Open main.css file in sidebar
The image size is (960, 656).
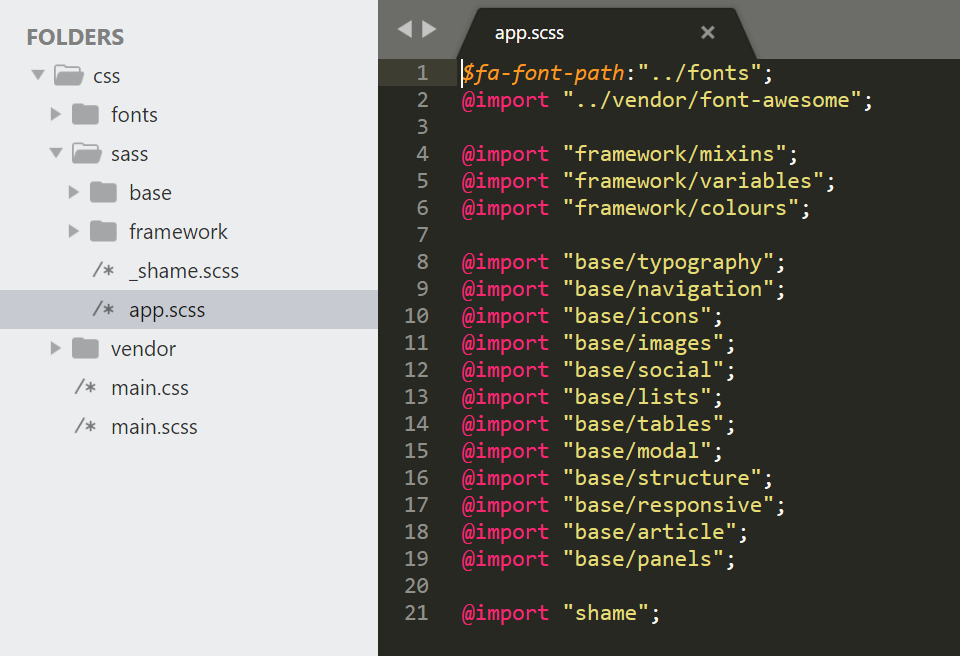coord(150,388)
